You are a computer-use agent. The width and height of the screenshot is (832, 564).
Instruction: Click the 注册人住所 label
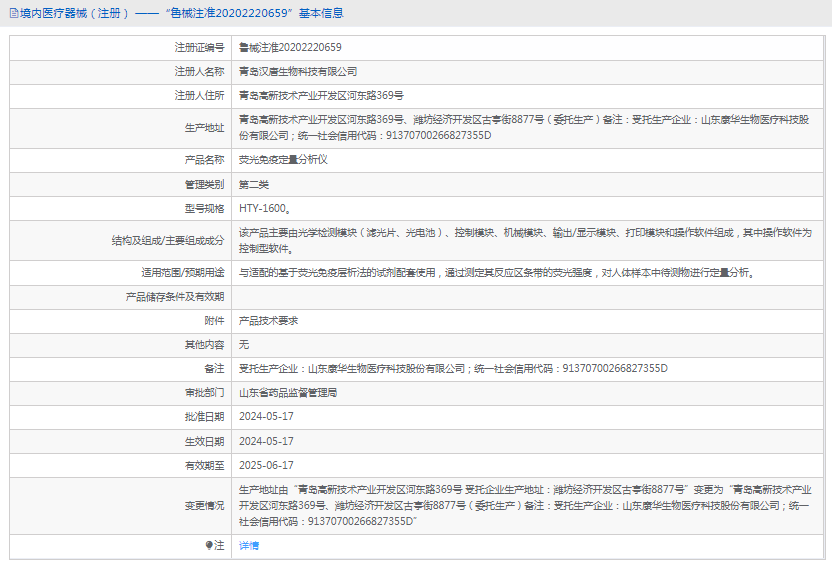200,96
